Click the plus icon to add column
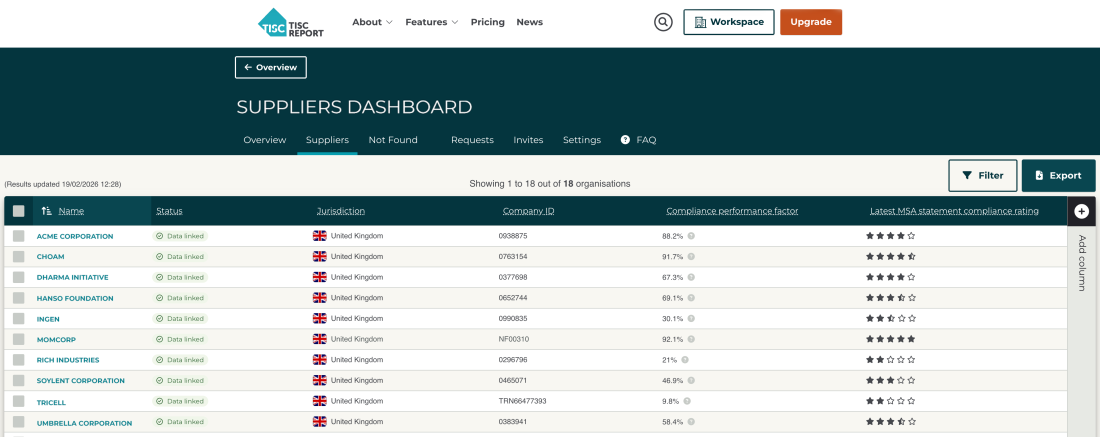The image size is (1100, 437). pos(1081,211)
